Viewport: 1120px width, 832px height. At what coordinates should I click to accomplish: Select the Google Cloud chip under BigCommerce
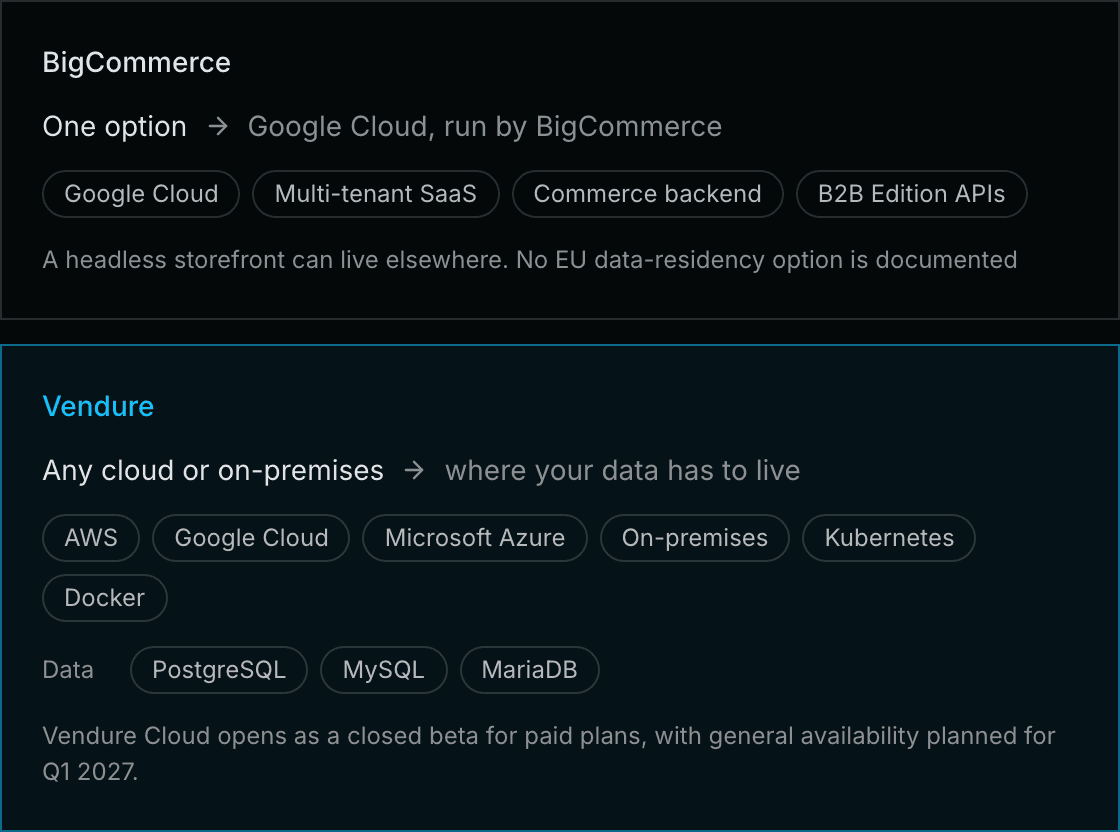coord(141,194)
